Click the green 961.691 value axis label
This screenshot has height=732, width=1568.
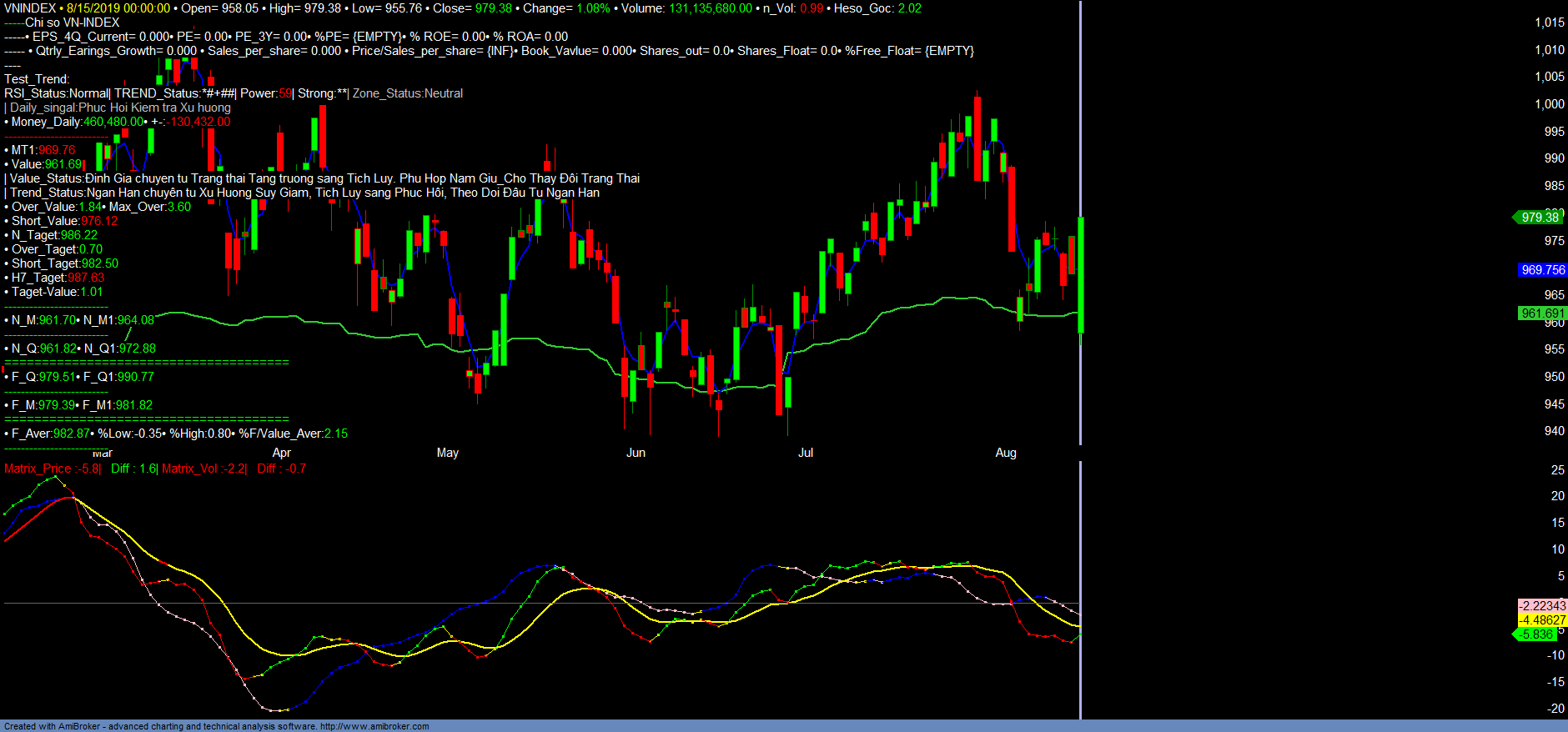[1542, 313]
